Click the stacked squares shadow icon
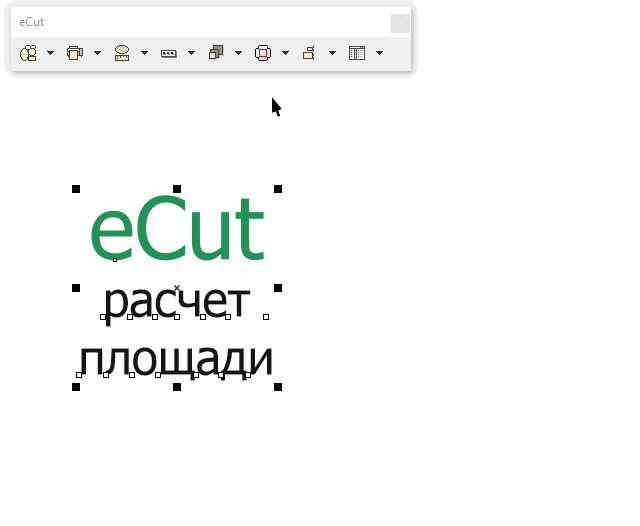The width and height of the screenshot is (640, 526). (216, 53)
